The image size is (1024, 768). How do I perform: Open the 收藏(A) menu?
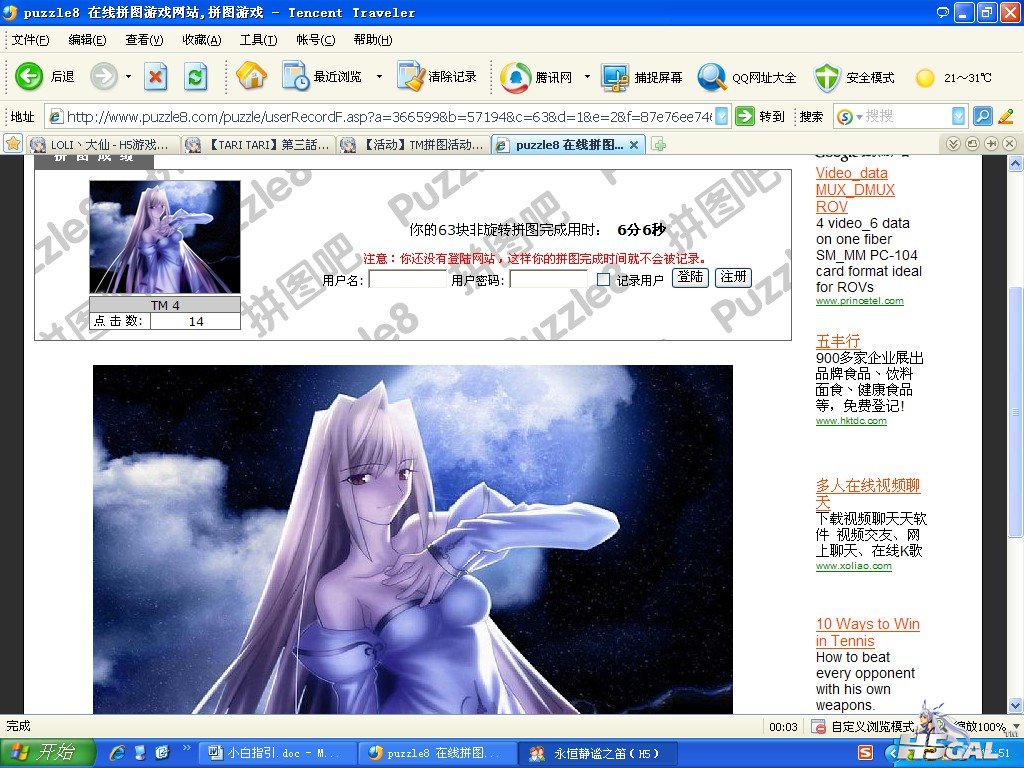point(202,40)
